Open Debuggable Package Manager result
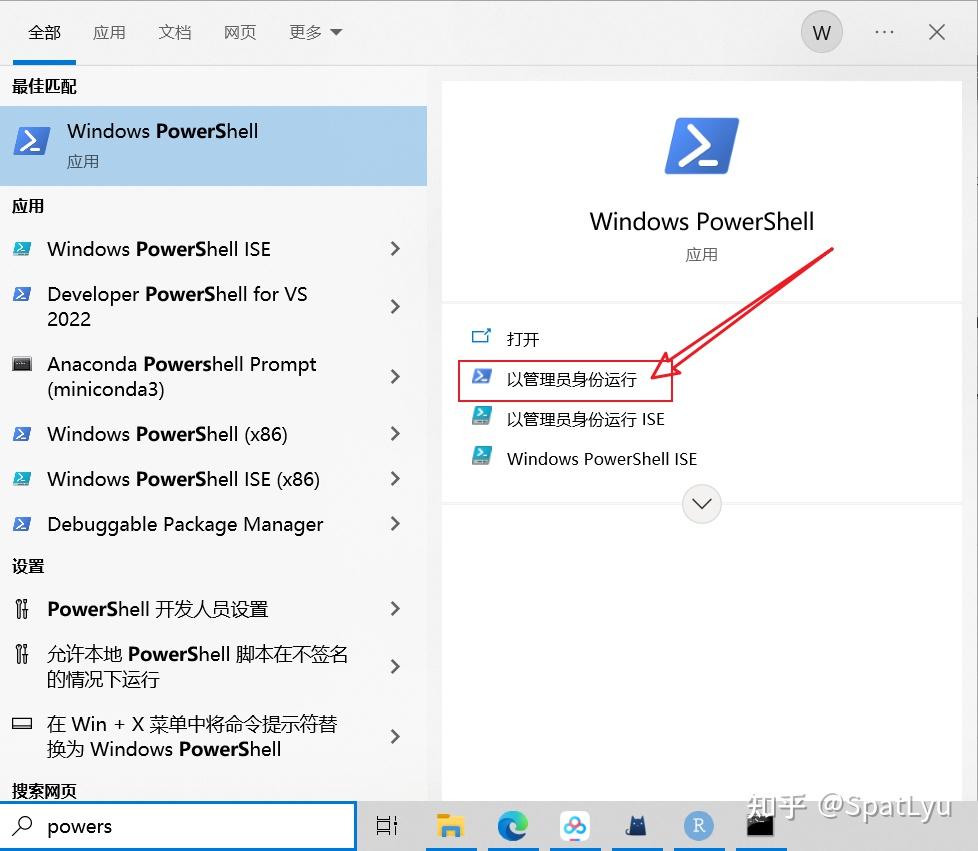978x851 pixels. pos(187,523)
